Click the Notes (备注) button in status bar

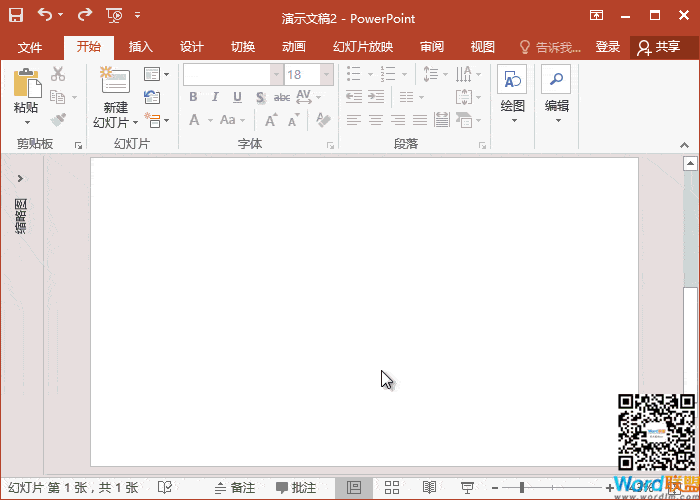coord(234,488)
